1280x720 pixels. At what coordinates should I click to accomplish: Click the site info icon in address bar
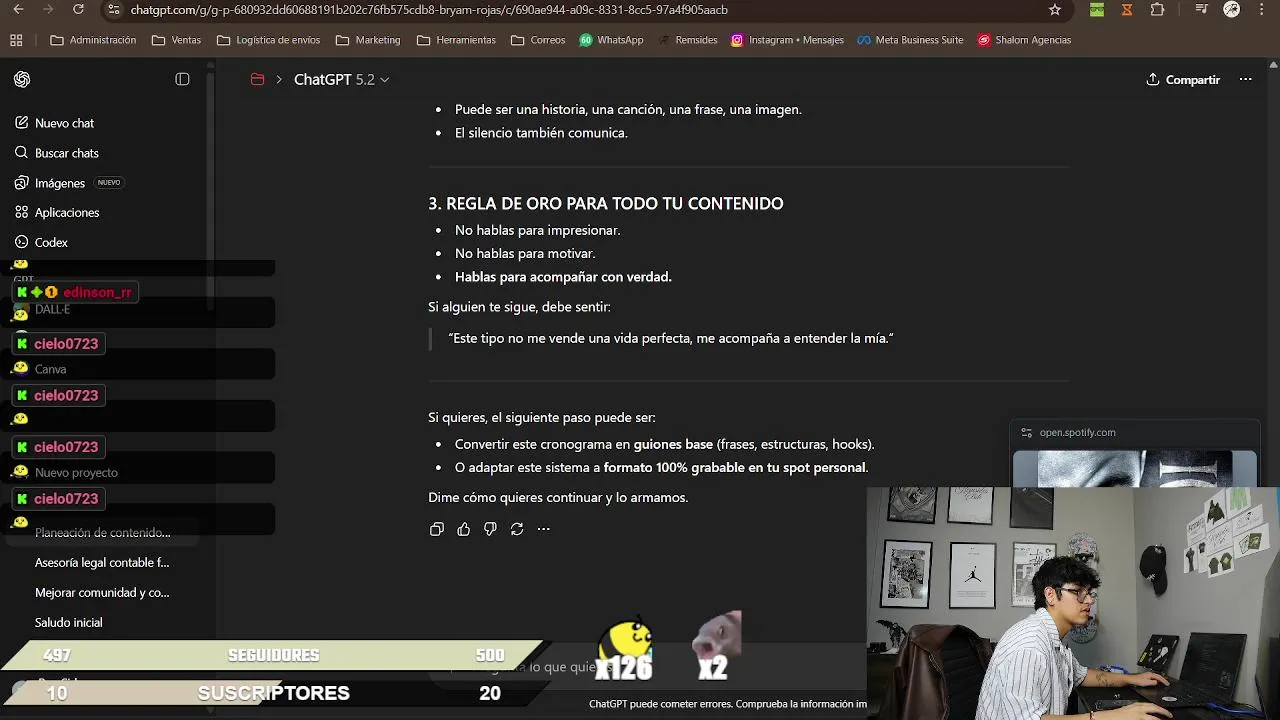point(113,9)
